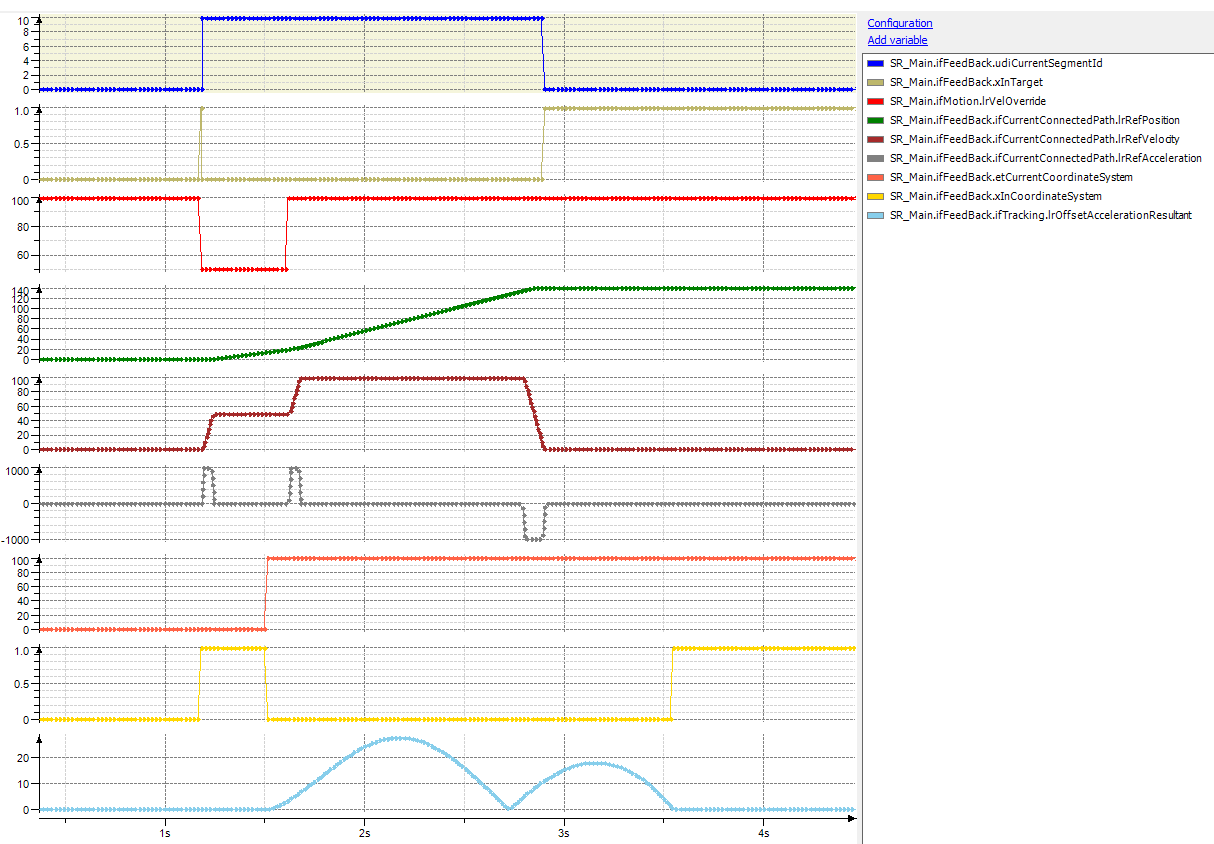Select SR_Main.ifFeedBack.udiCurrentSegmentId variable label
Screen dimensions: 1214x844
[x=996, y=63]
